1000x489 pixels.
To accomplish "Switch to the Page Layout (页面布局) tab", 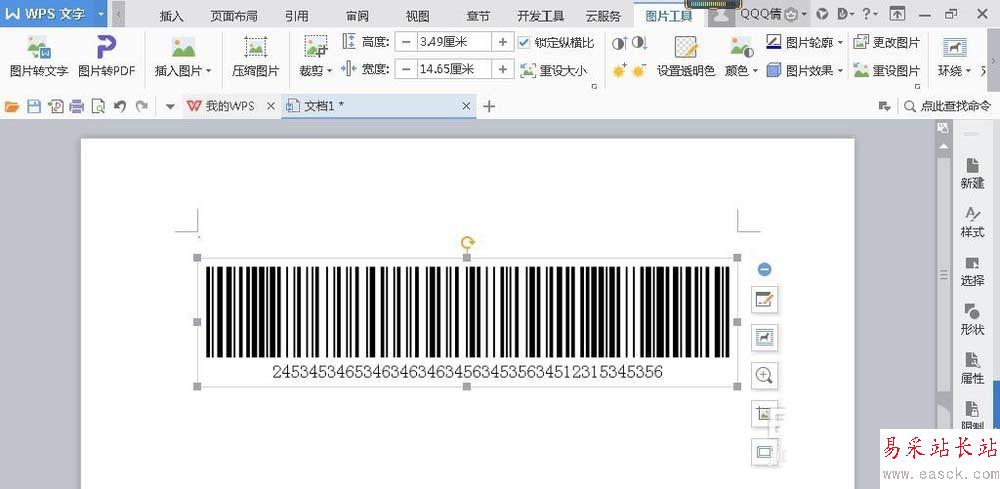I will [x=233, y=16].
